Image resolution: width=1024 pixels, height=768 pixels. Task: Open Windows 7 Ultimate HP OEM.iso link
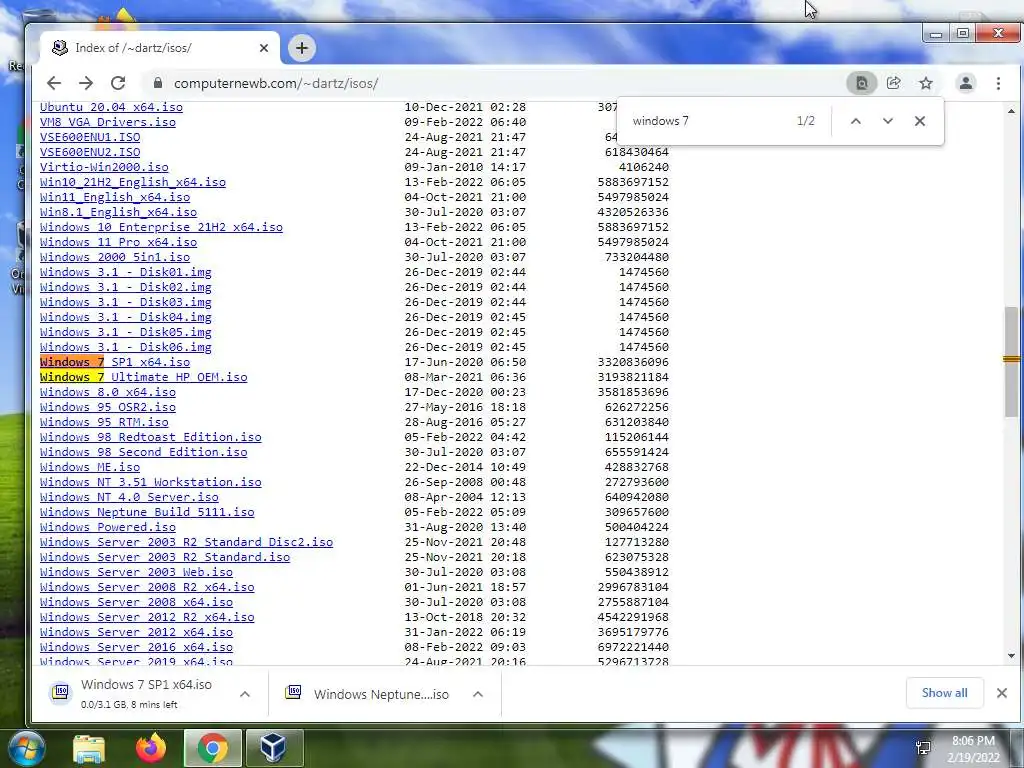(144, 377)
